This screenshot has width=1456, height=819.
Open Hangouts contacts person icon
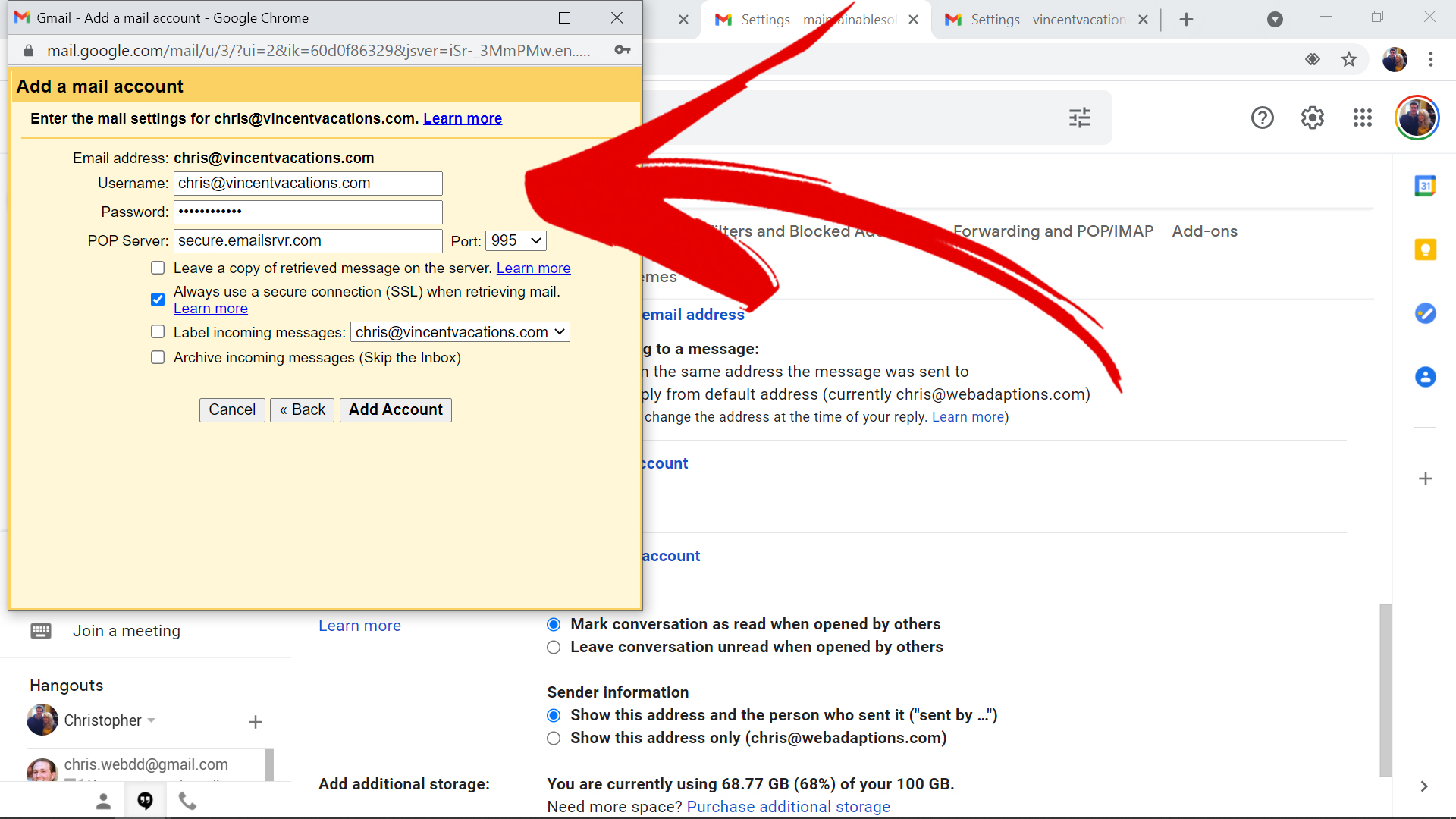click(x=103, y=801)
